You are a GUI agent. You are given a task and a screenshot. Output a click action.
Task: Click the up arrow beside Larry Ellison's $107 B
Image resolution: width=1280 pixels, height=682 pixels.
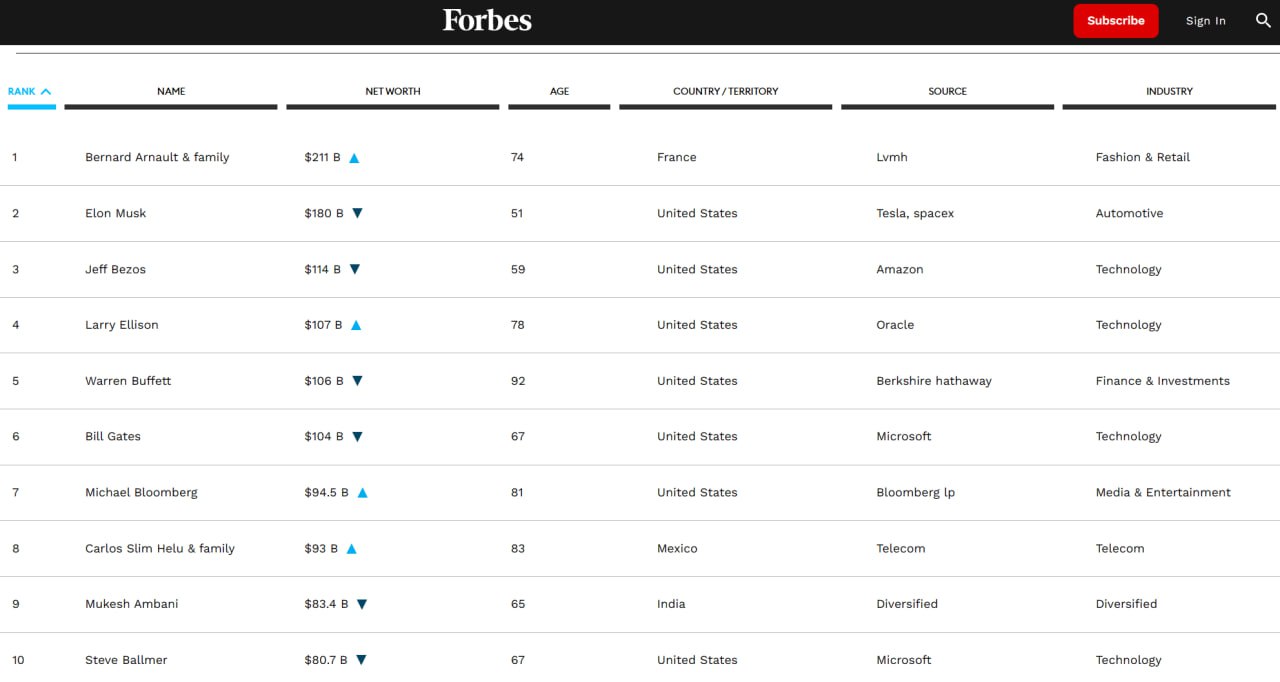point(356,325)
